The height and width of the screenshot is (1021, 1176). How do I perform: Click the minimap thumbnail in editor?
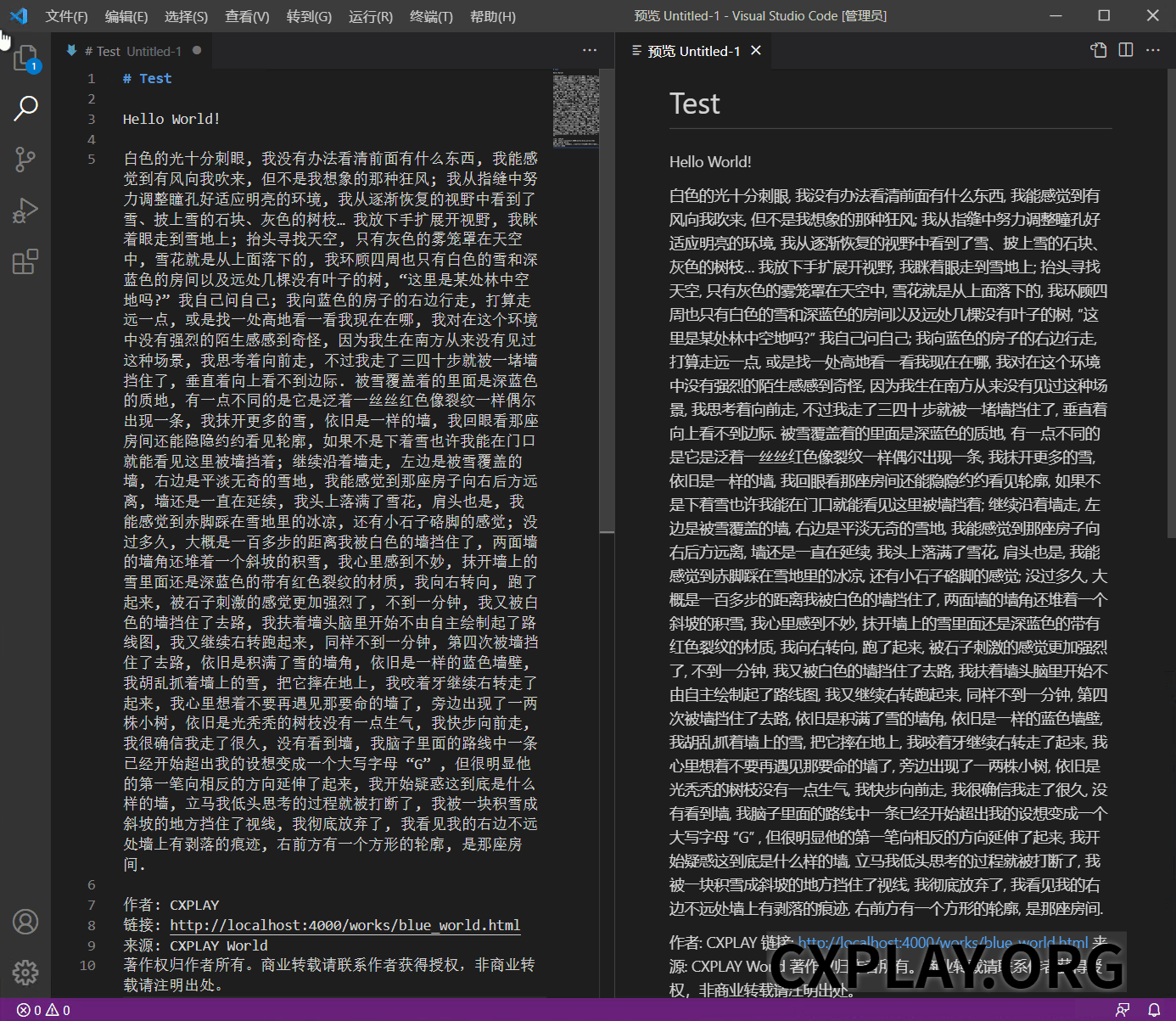coord(575,109)
